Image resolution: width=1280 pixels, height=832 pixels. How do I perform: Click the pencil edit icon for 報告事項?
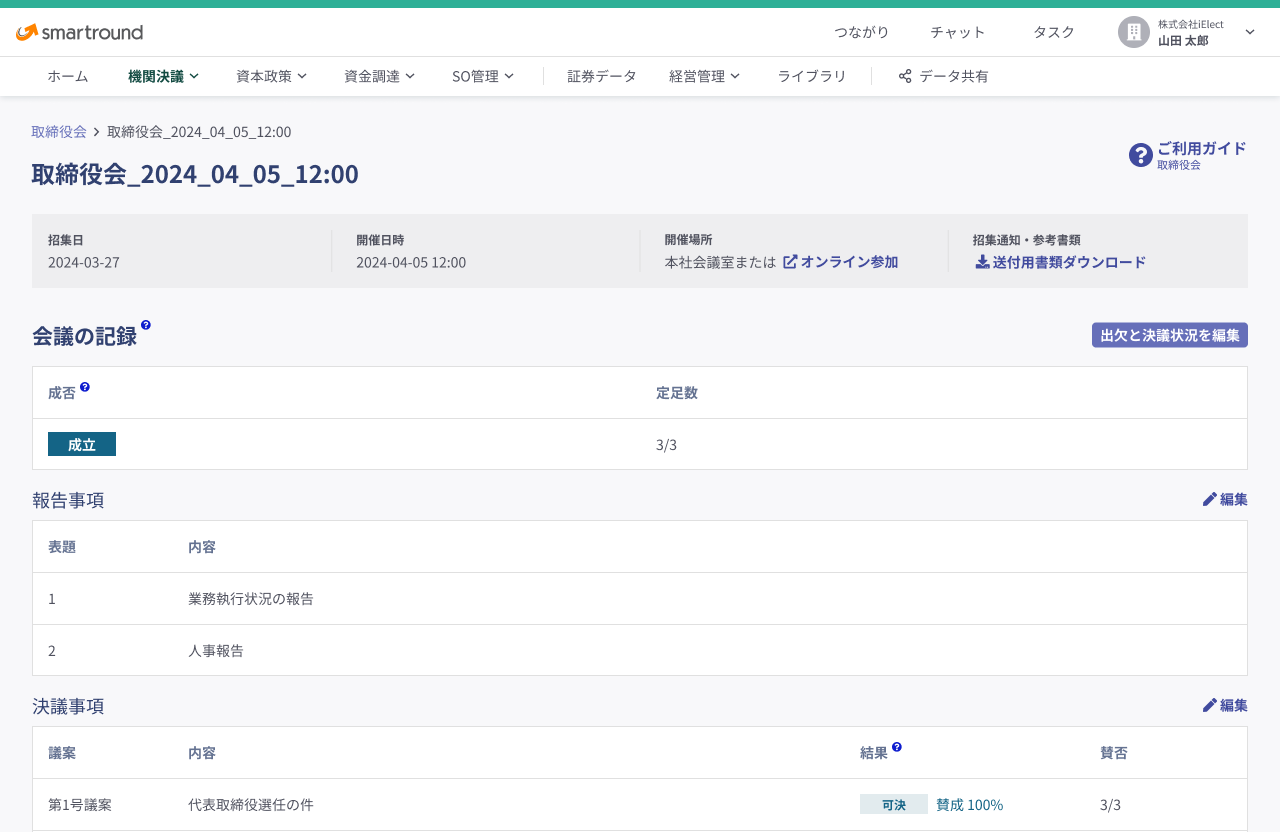[x=1208, y=499]
